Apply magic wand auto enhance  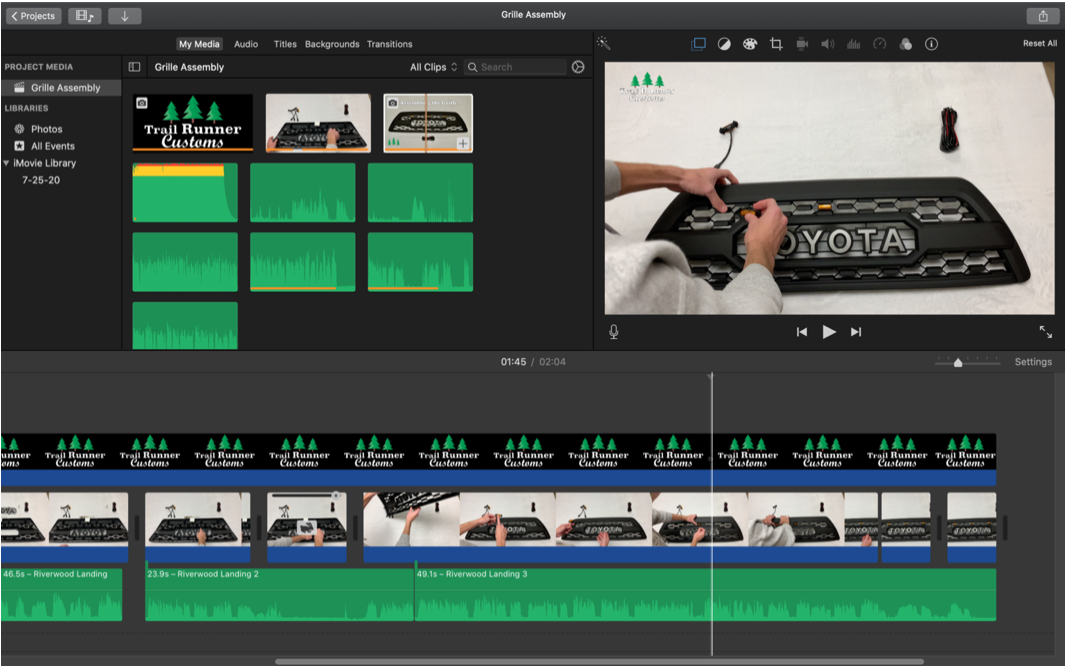pyautogui.click(x=603, y=43)
